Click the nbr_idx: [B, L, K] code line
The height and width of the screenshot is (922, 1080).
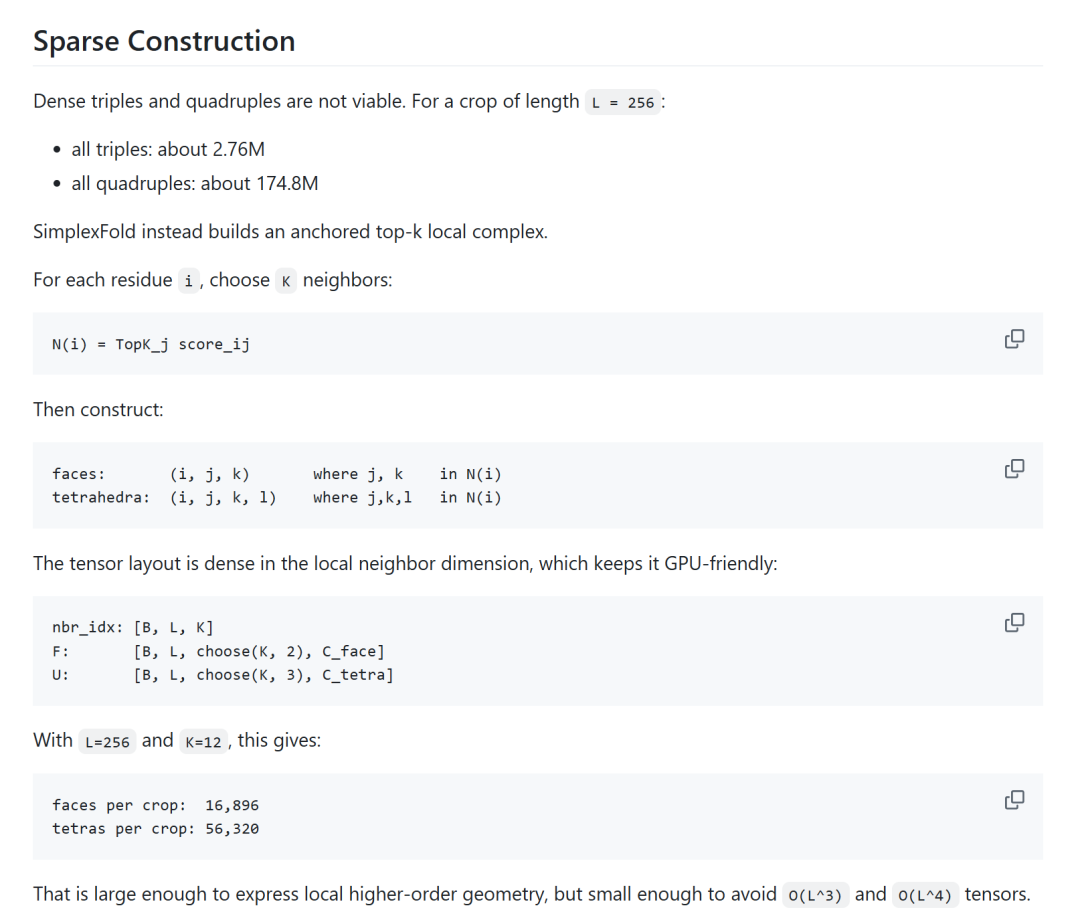tap(133, 627)
